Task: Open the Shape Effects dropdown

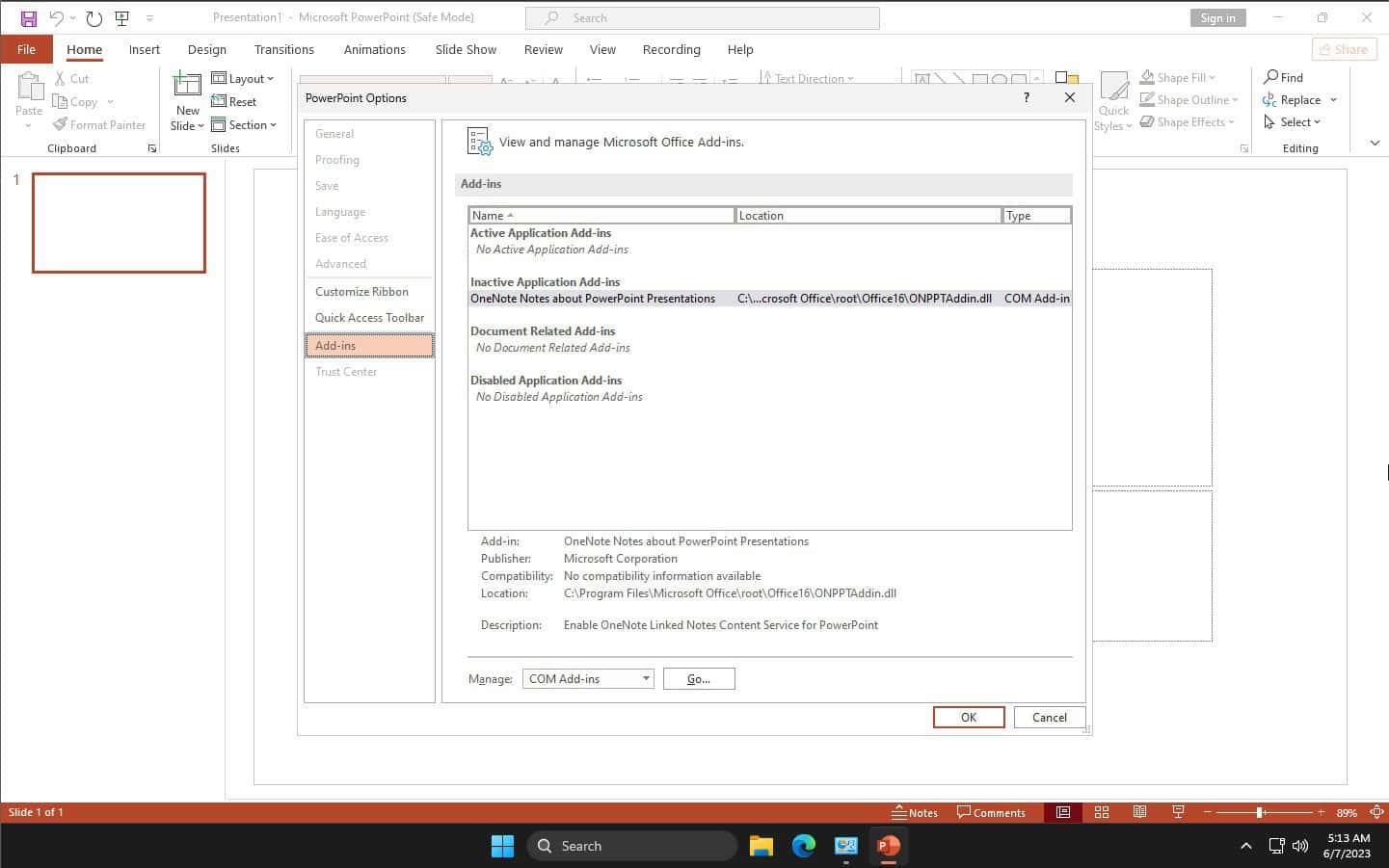Action: click(1187, 122)
